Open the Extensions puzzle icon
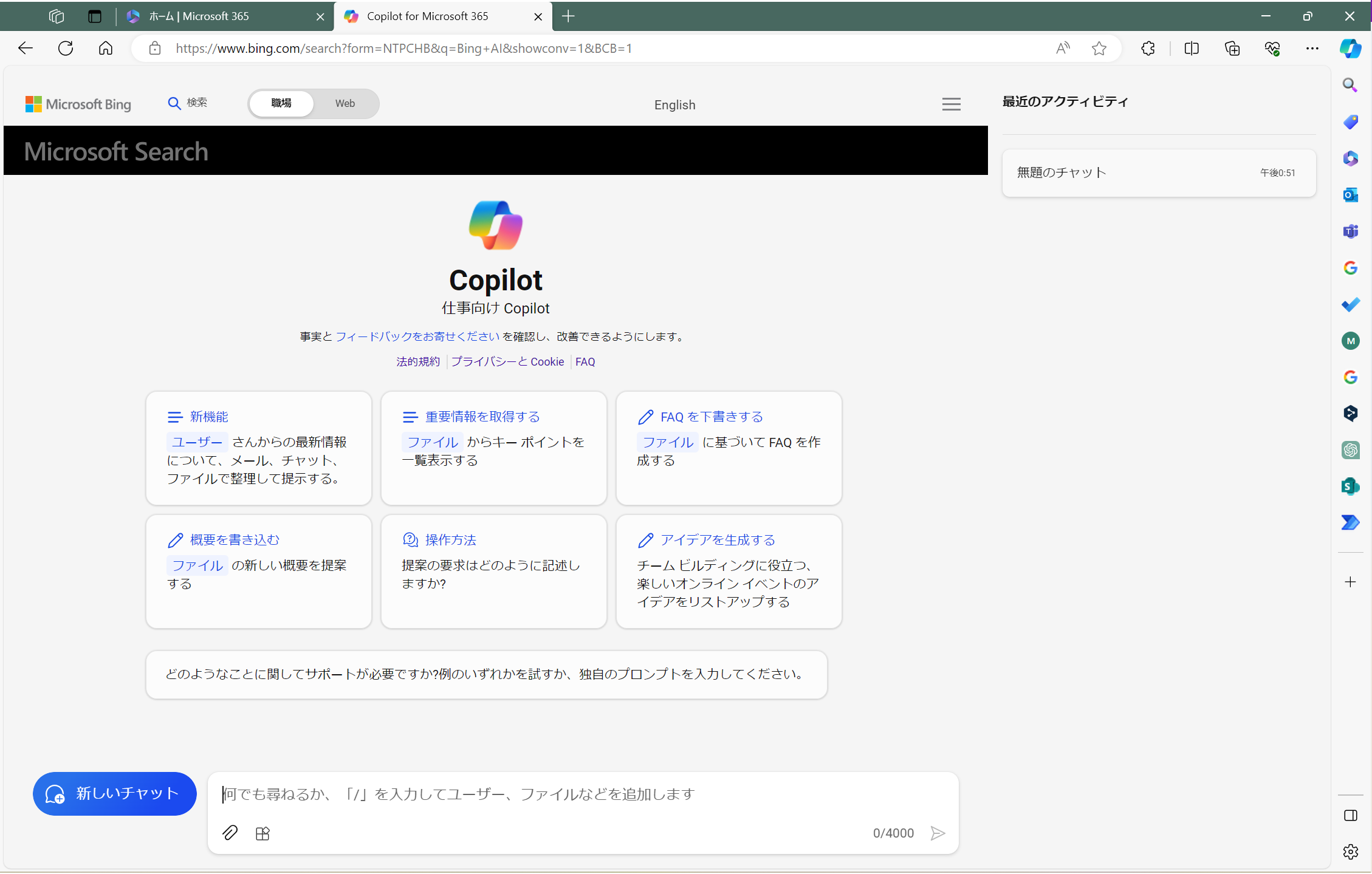1372x874 pixels. coord(1148,49)
